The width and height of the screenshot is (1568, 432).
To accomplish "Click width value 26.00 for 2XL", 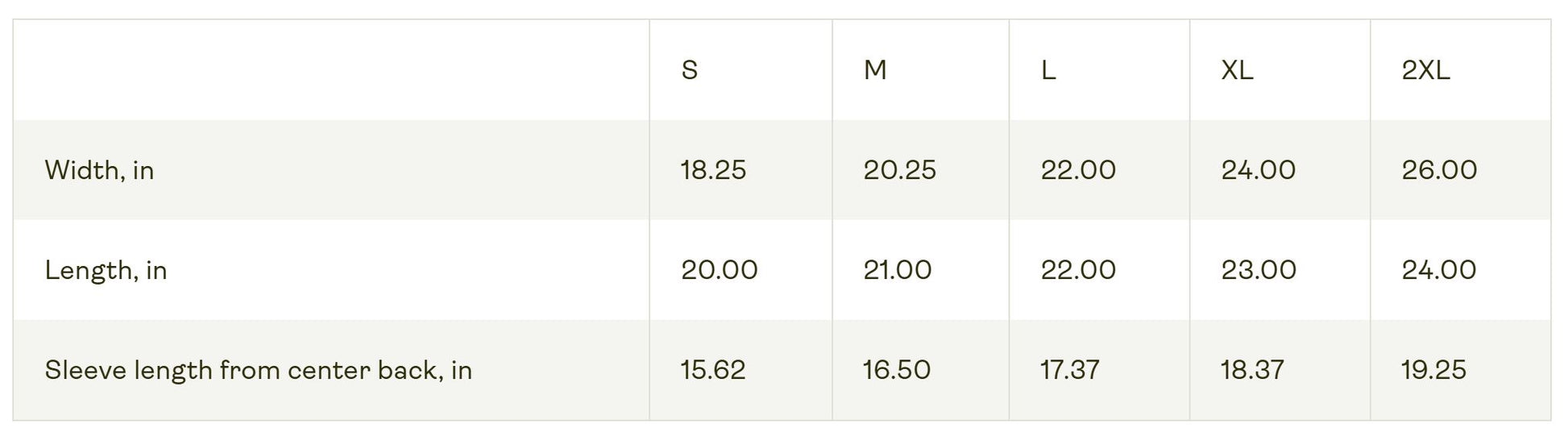I will click(1439, 170).
